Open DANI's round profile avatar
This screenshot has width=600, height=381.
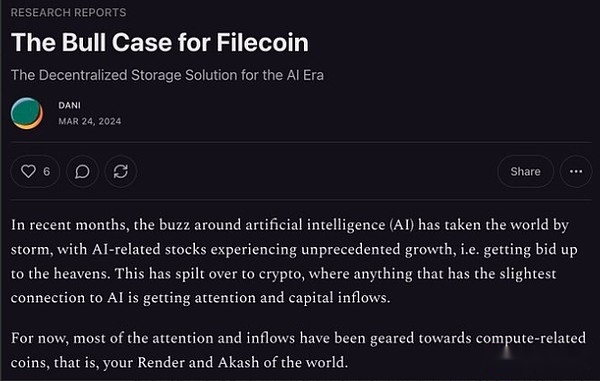pos(27,113)
